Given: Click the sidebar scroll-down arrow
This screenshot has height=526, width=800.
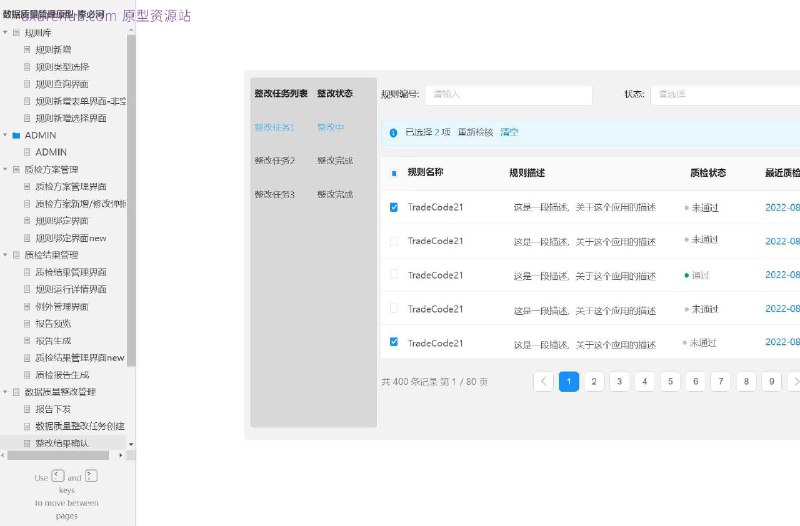Looking at the screenshot, I should 131,444.
